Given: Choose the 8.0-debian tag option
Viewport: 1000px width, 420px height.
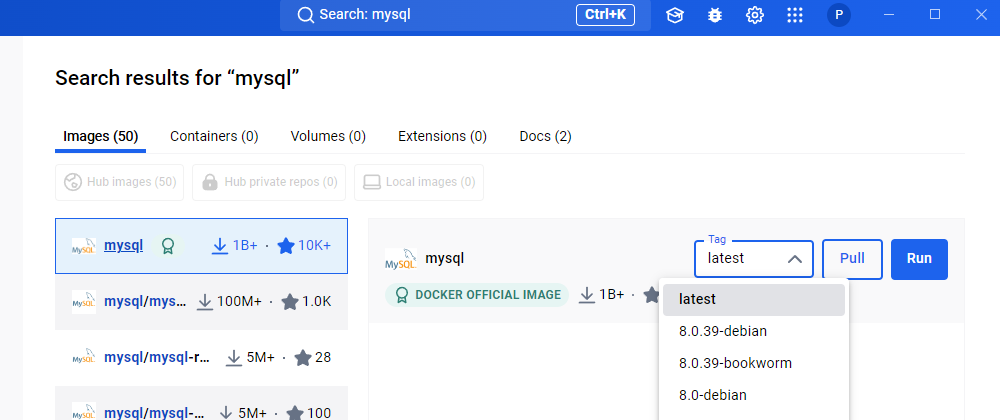Looking at the screenshot, I should click(754, 395).
